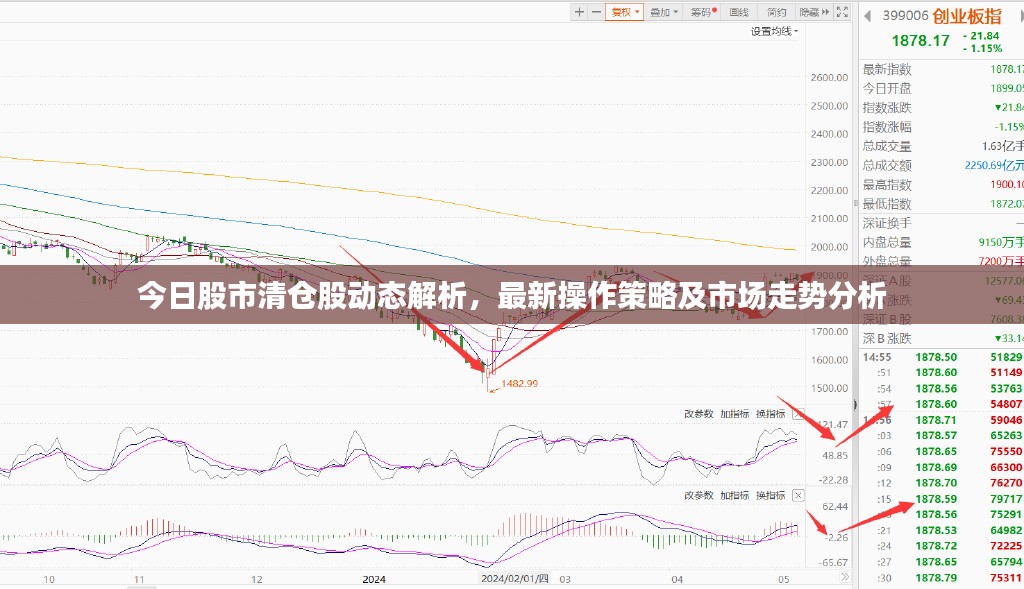Click the 内盘总量 row
Viewport: 1024px width, 589px height.
942,242
